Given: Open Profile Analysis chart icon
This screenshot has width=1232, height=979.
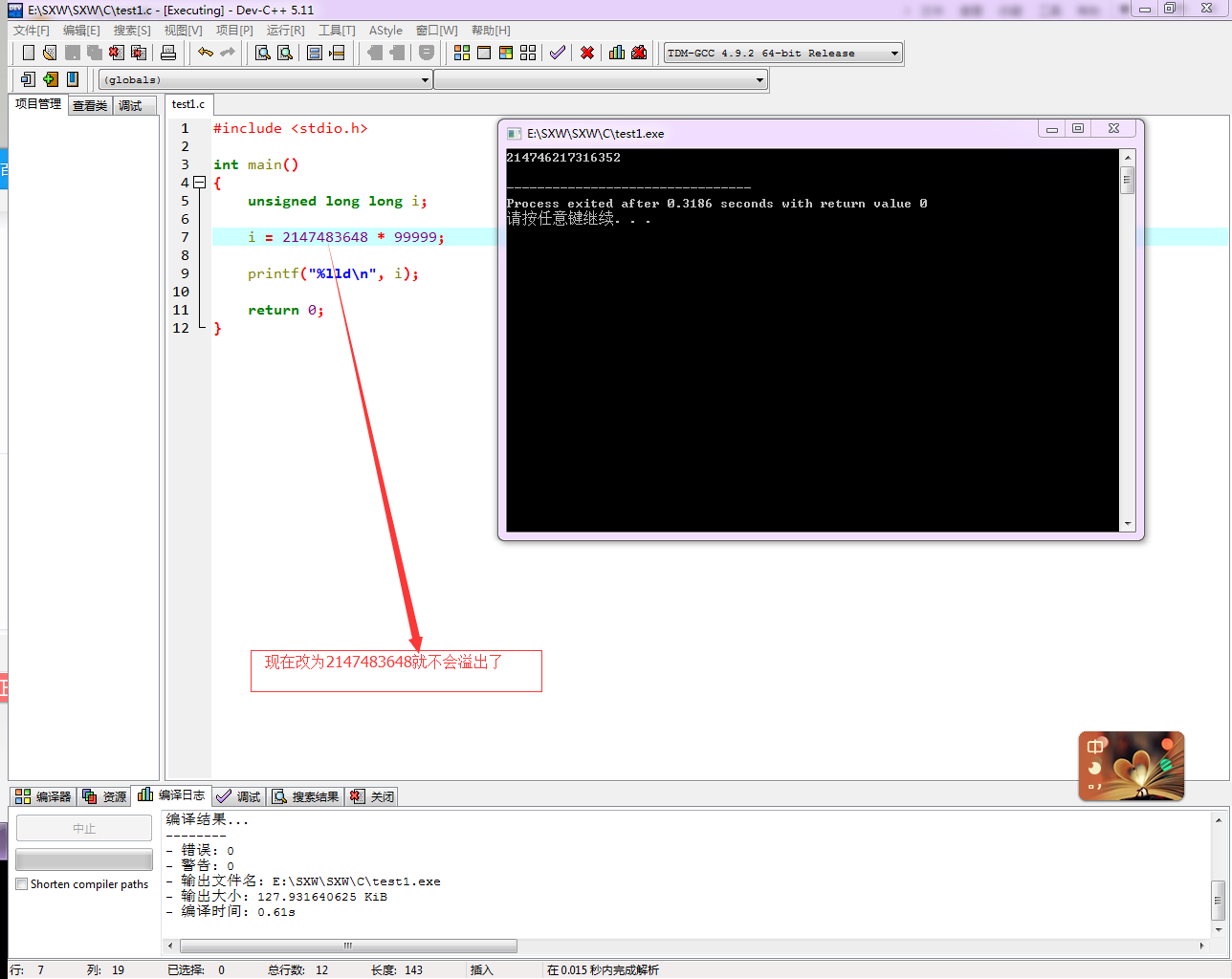Looking at the screenshot, I should [617, 53].
